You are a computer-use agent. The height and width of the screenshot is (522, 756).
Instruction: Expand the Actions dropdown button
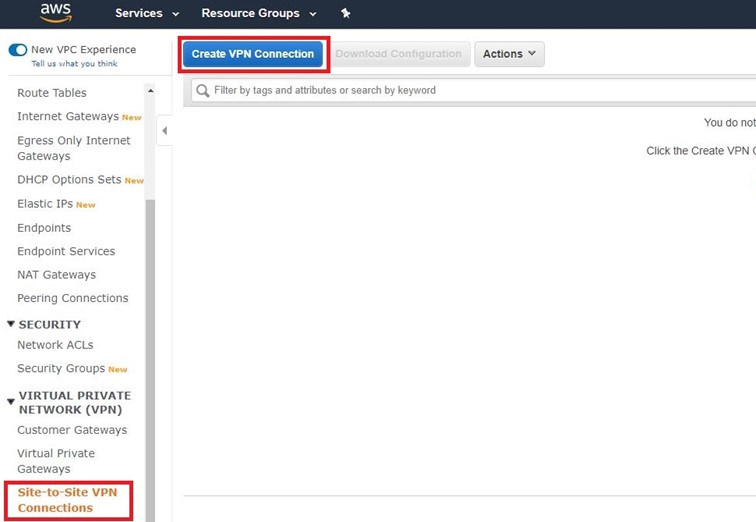[x=509, y=54]
